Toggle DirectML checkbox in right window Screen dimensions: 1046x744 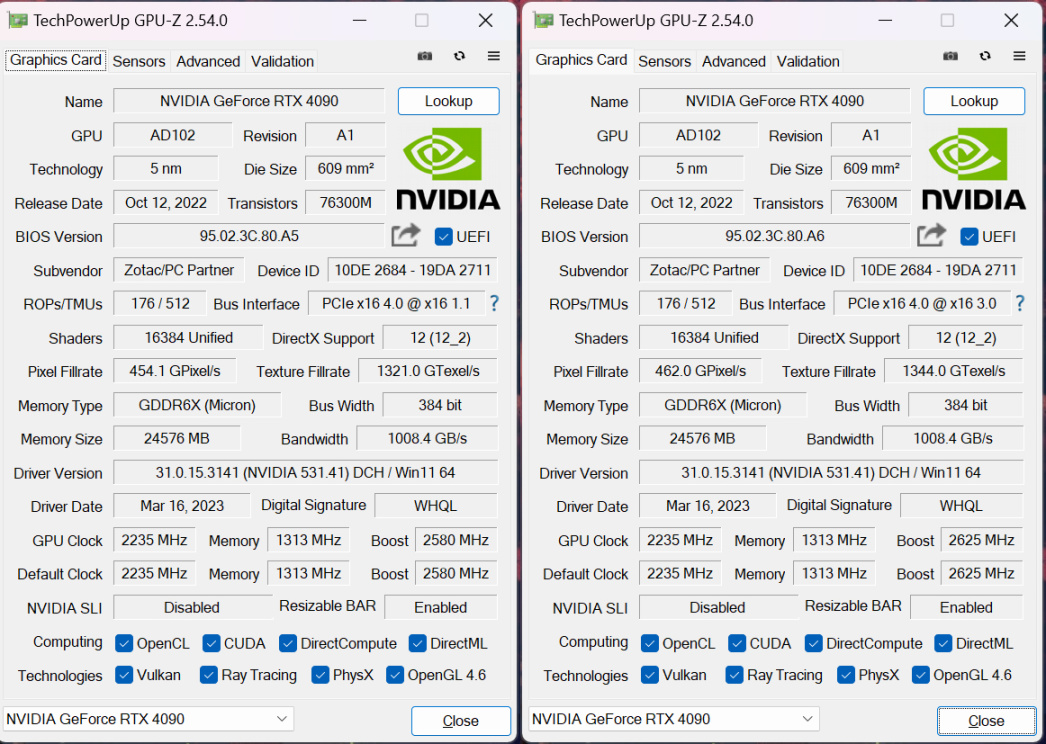point(943,643)
